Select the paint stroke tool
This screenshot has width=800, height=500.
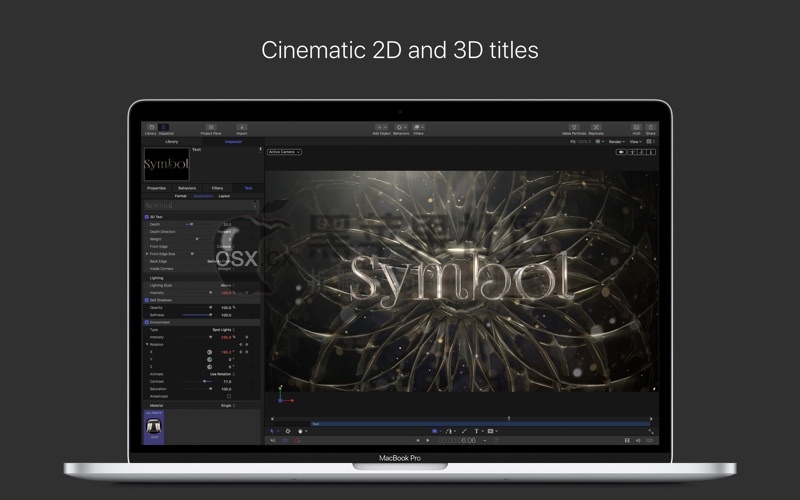(x=464, y=431)
